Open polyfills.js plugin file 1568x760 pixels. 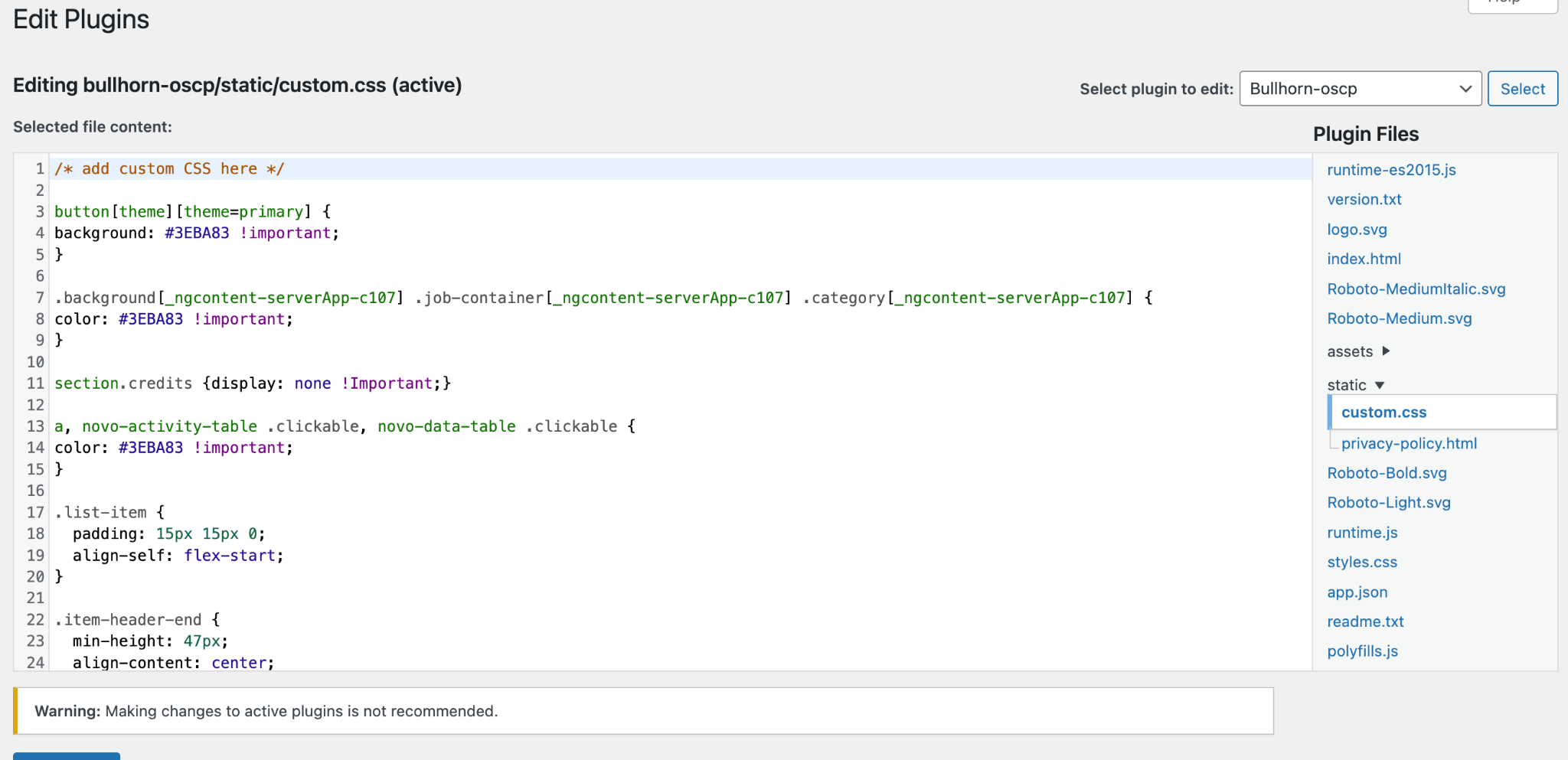tap(1362, 651)
